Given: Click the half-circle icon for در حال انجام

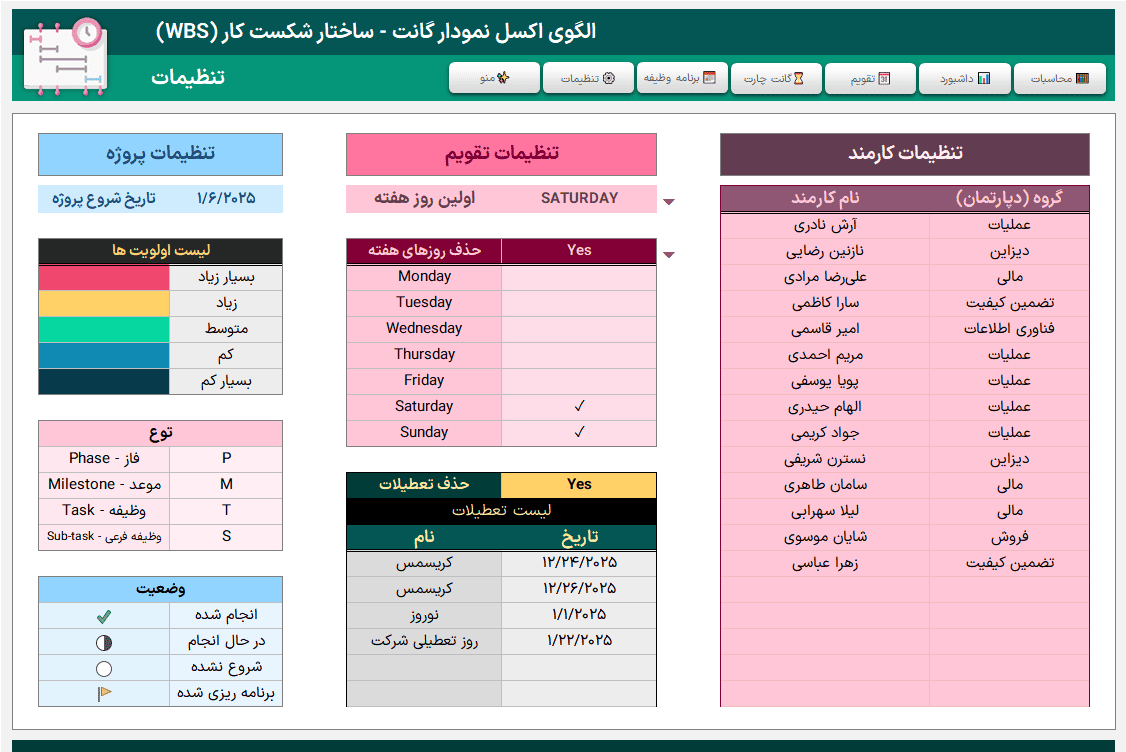Looking at the screenshot, I should [104, 642].
